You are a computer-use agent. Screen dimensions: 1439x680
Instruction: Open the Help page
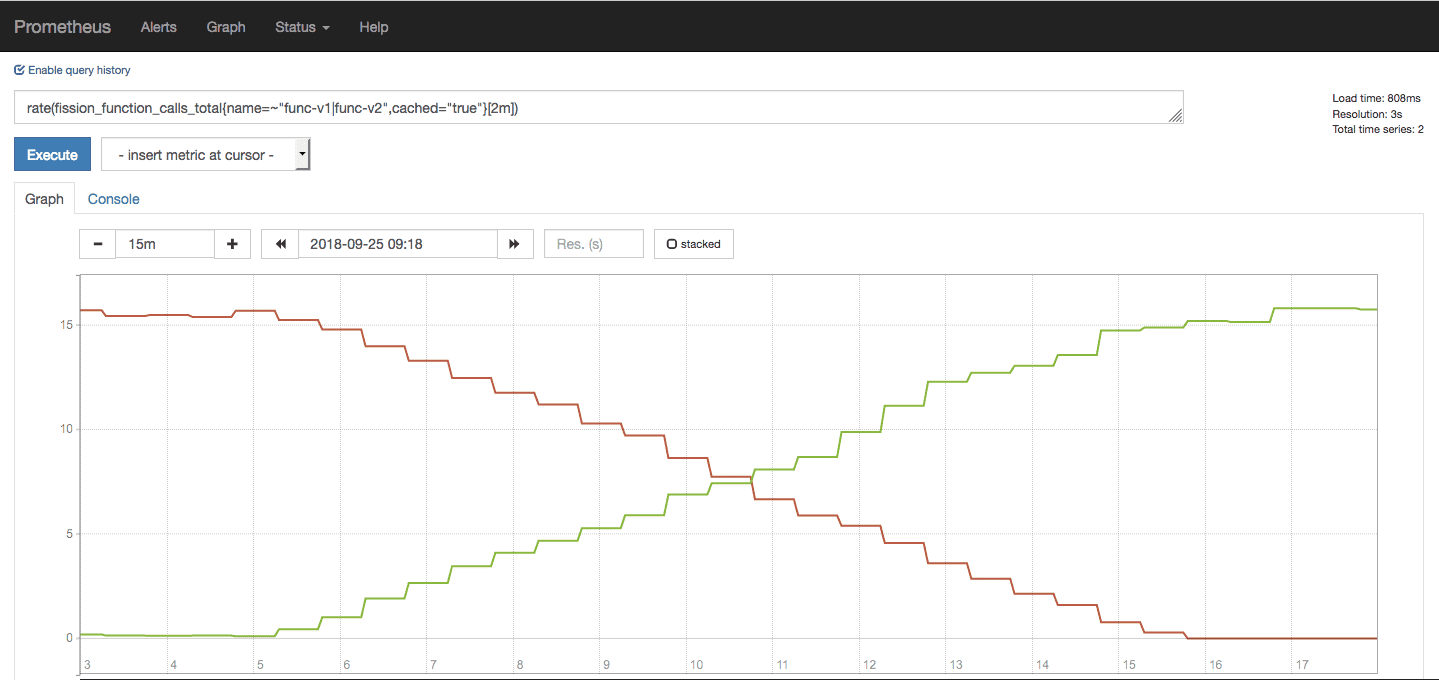pos(373,27)
